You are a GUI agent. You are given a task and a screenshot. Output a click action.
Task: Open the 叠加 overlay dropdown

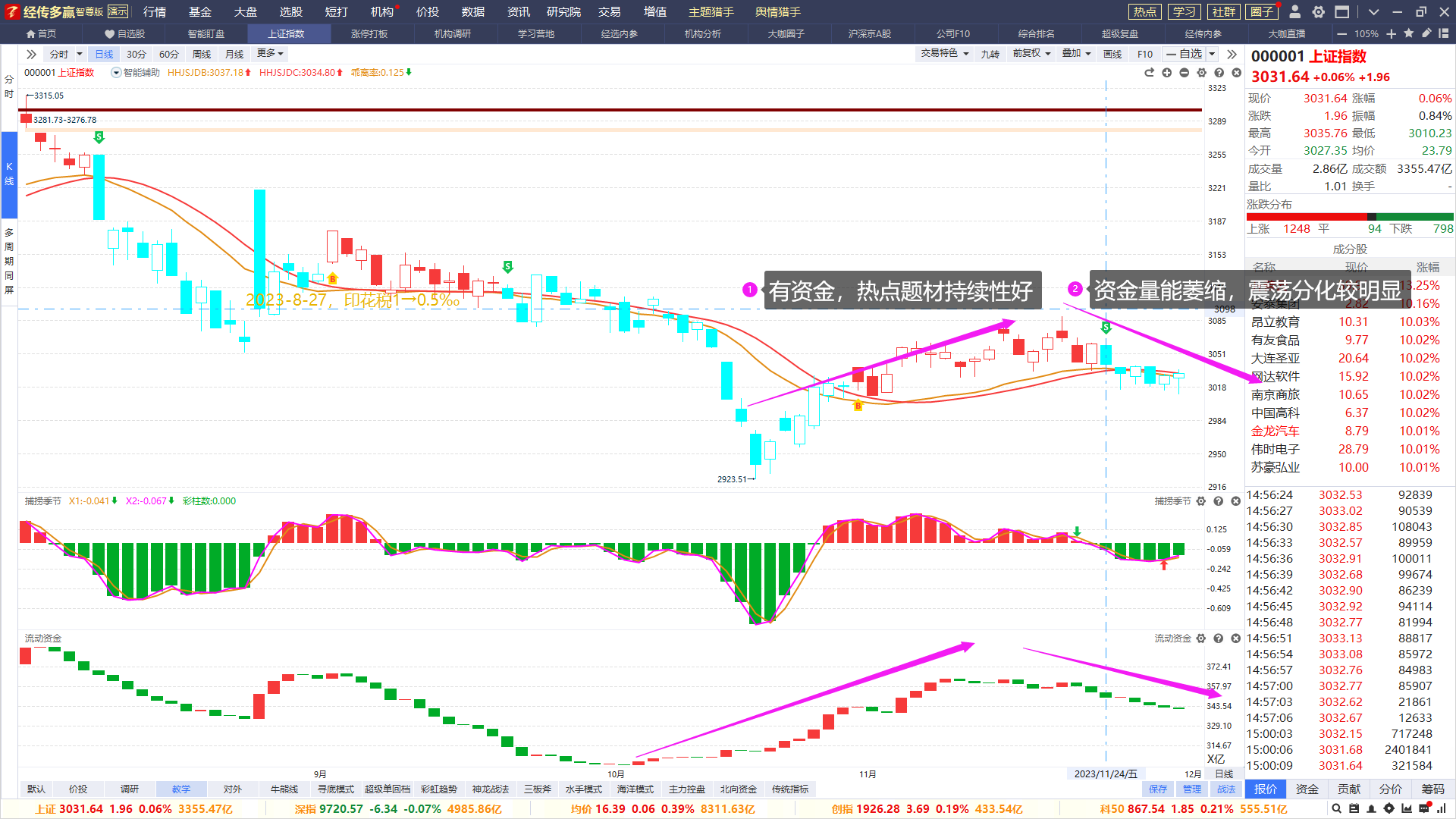tap(1076, 54)
